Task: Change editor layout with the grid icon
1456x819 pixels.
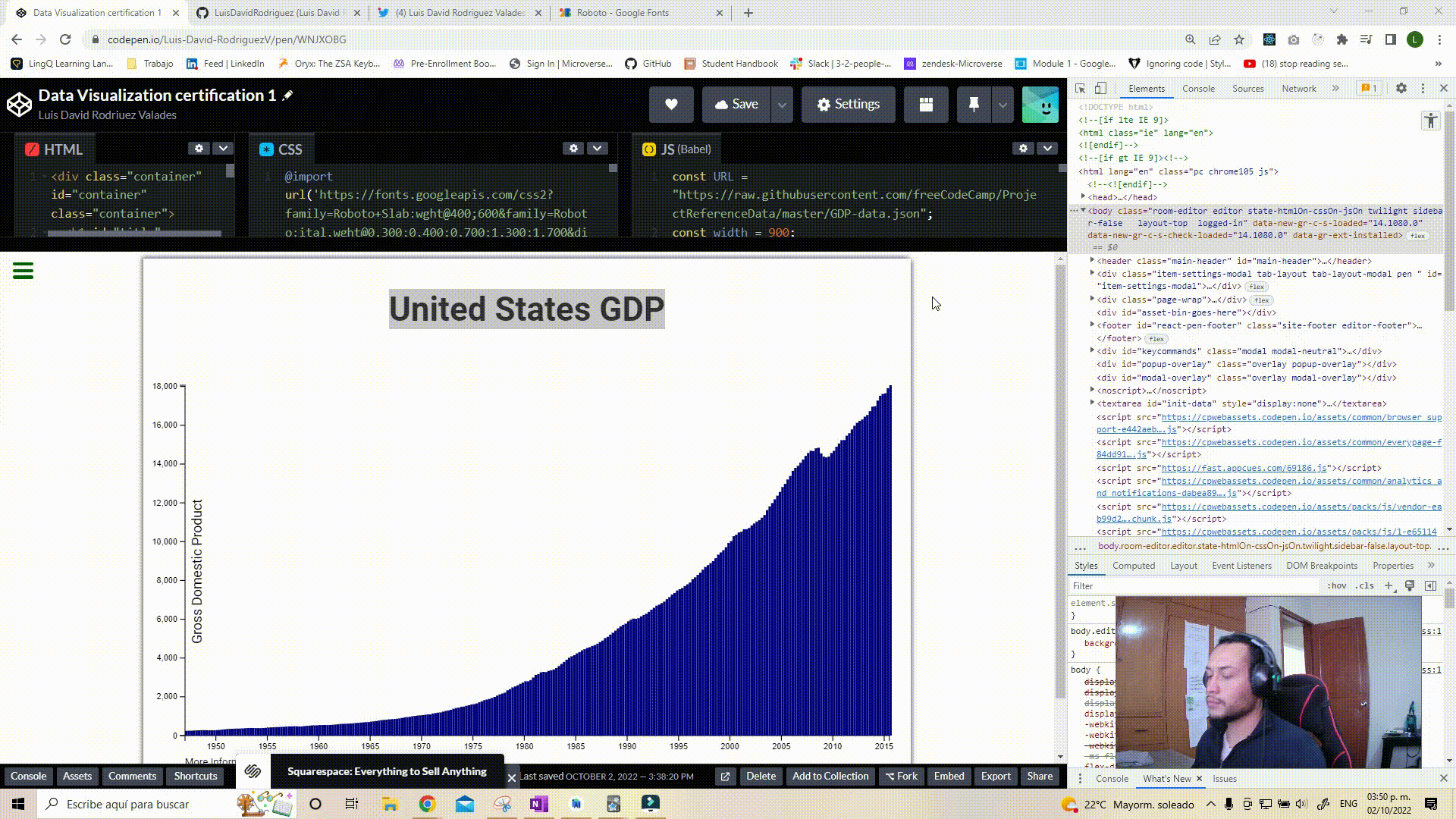Action: (x=925, y=104)
